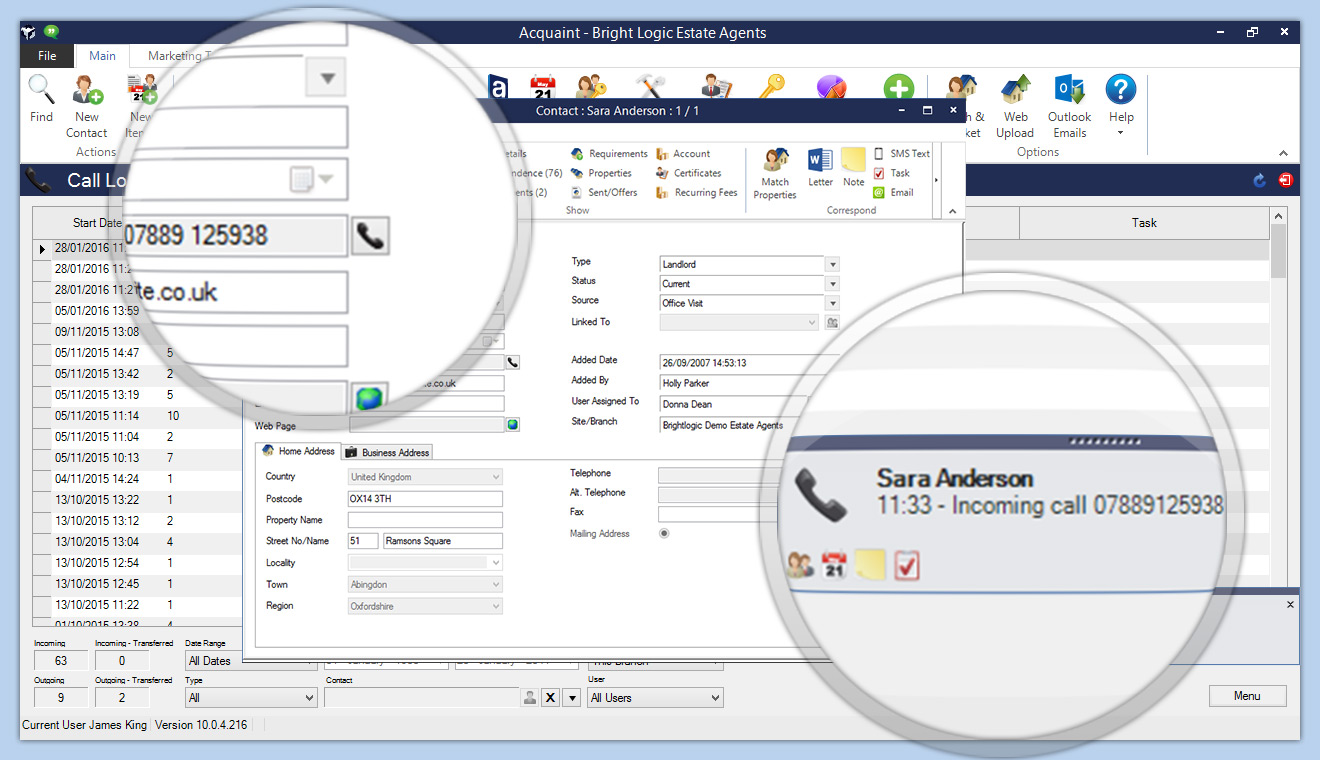Click the golden key icon in the ribbon

pyautogui.click(x=771, y=87)
